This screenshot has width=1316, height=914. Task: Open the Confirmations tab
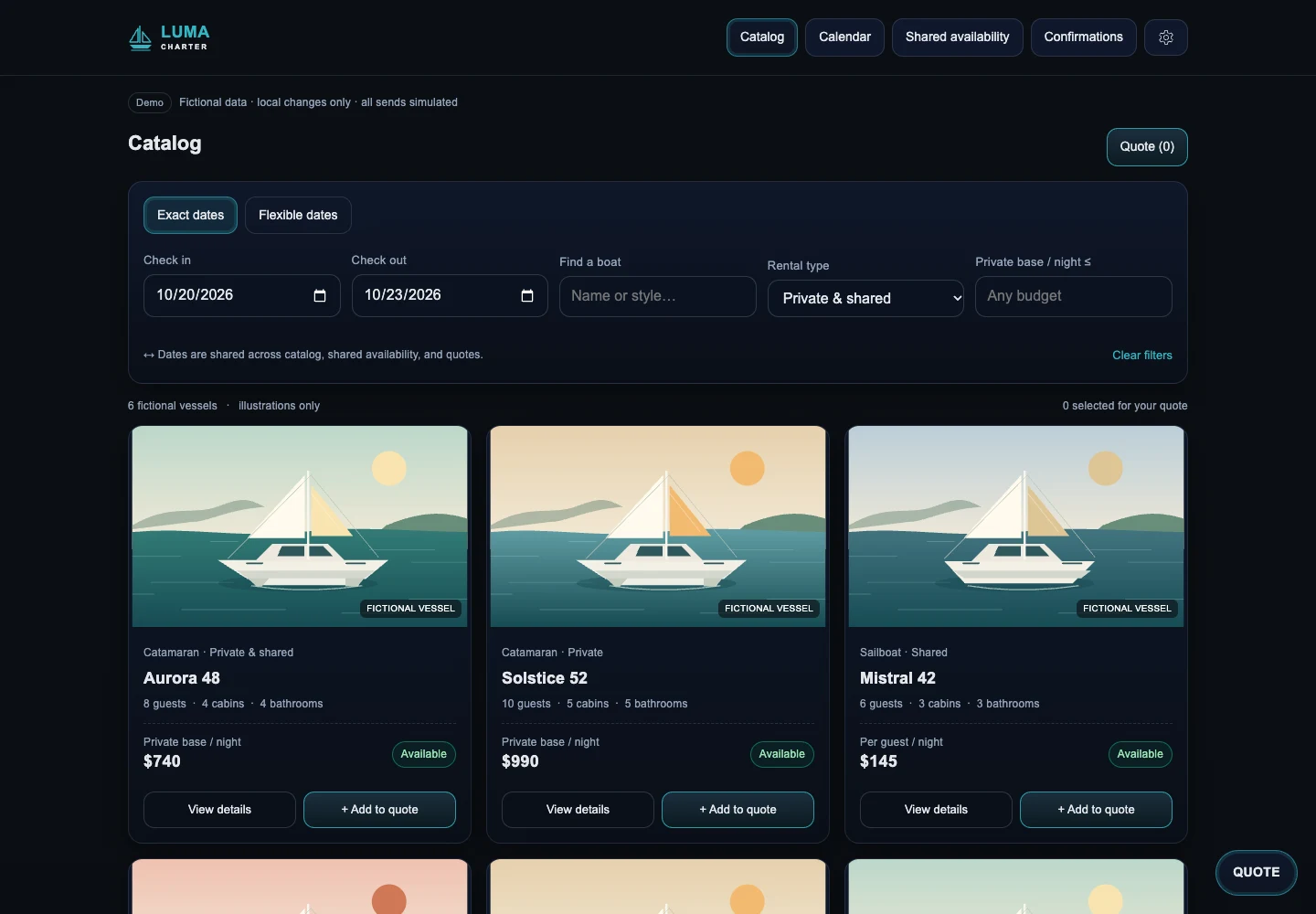(1083, 37)
